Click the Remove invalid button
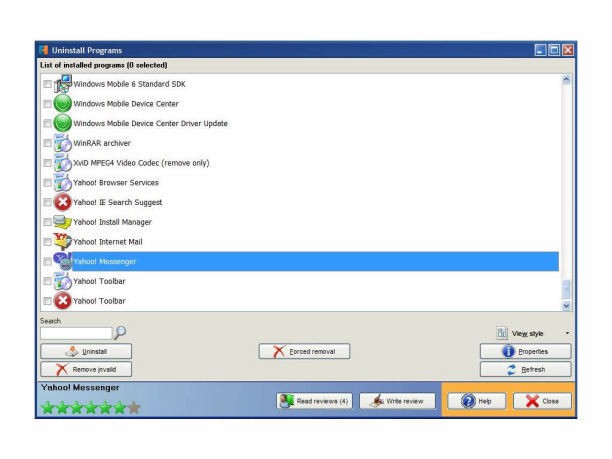This screenshot has width=612, height=459. (86, 369)
